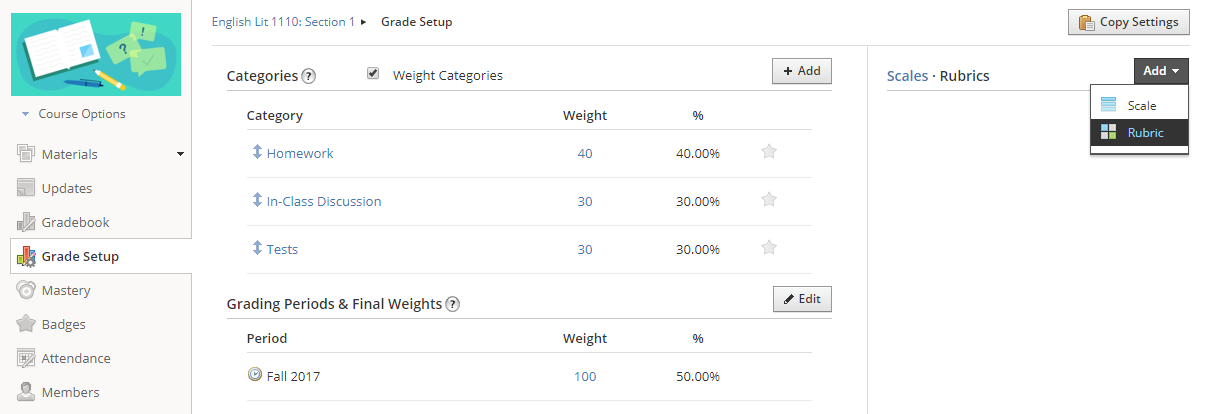Toggle the Weight Categories checkbox
The image size is (1206, 414).
[373, 74]
